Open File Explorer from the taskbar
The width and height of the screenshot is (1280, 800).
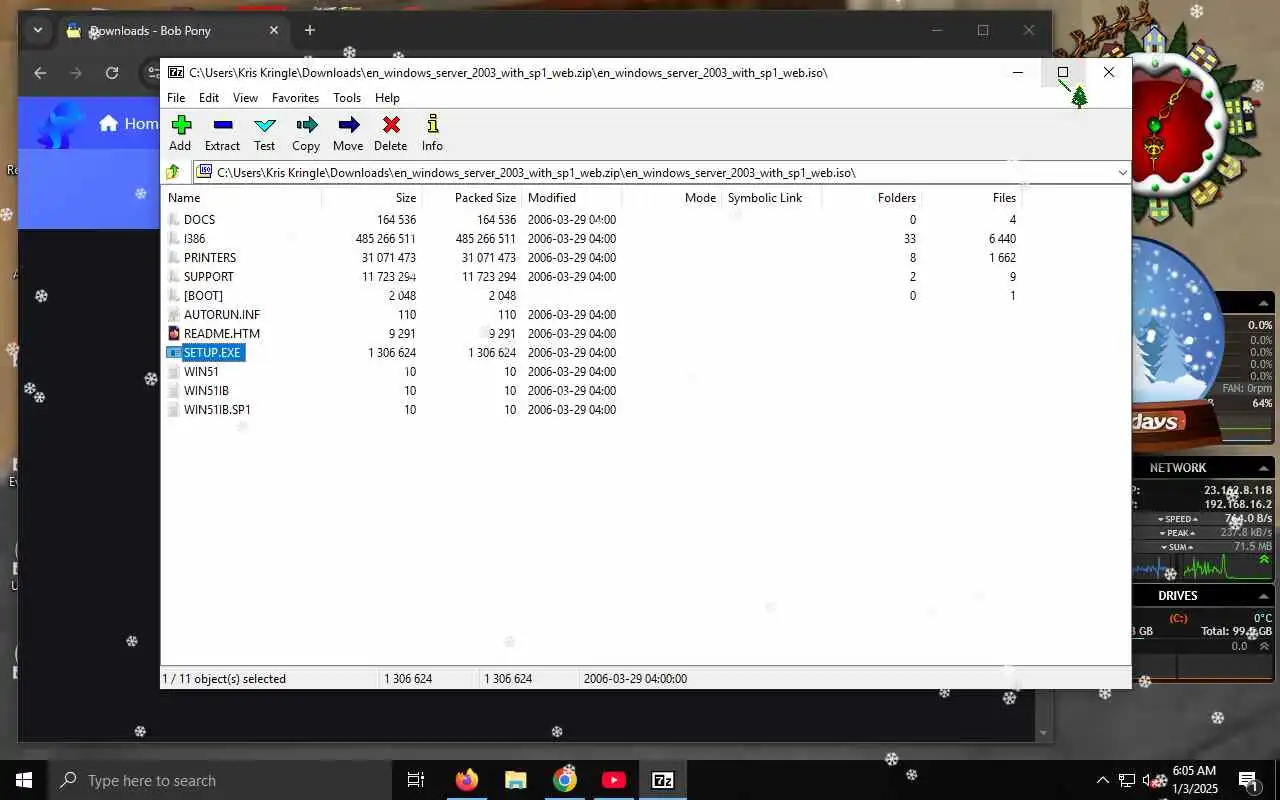click(515, 780)
